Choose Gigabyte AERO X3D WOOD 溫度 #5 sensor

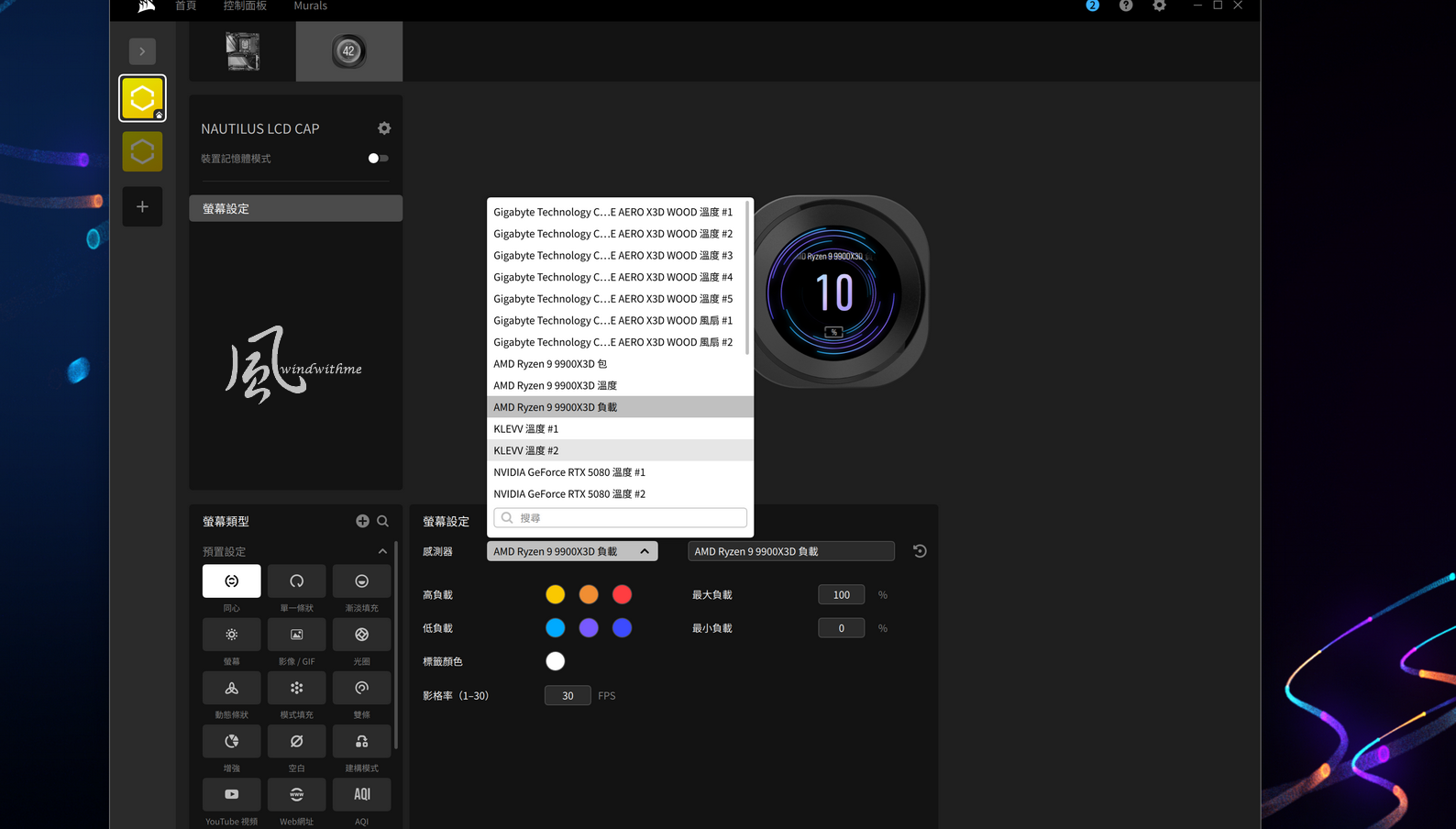619,299
